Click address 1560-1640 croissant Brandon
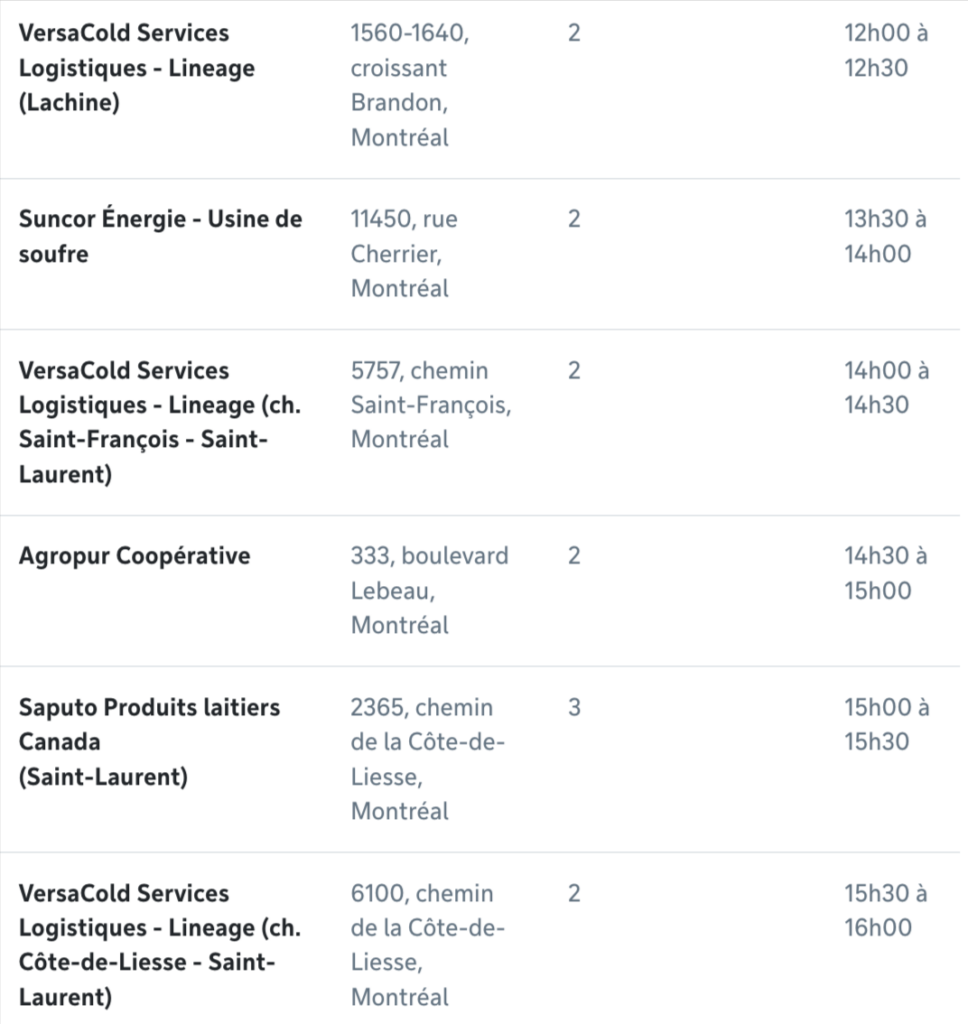The image size is (968, 1024). 410,85
